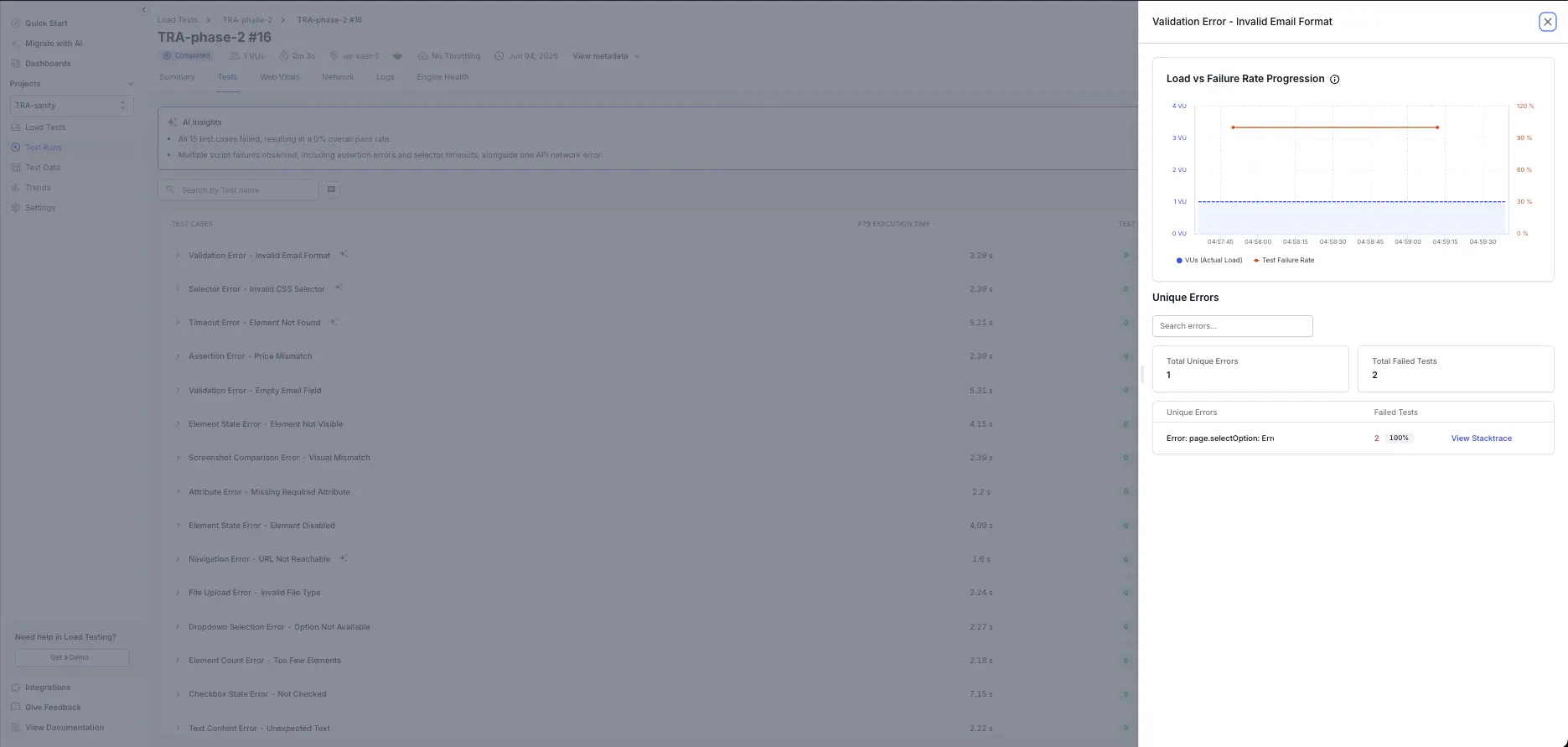The height and width of the screenshot is (747, 1568).
Task: Click AI sparkle icon for Invalid CSS Selector
Action: (339, 288)
